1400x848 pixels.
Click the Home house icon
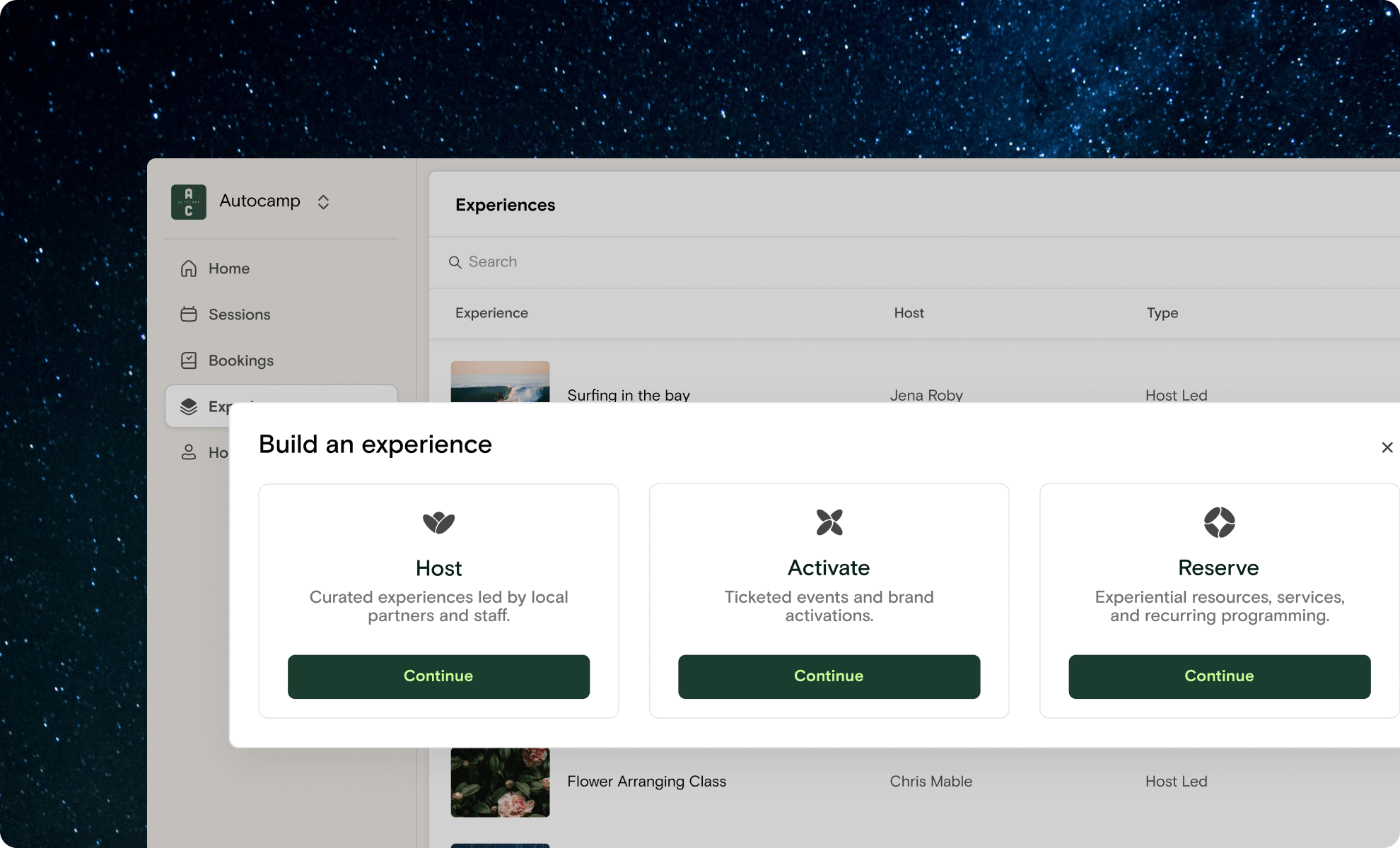point(189,269)
